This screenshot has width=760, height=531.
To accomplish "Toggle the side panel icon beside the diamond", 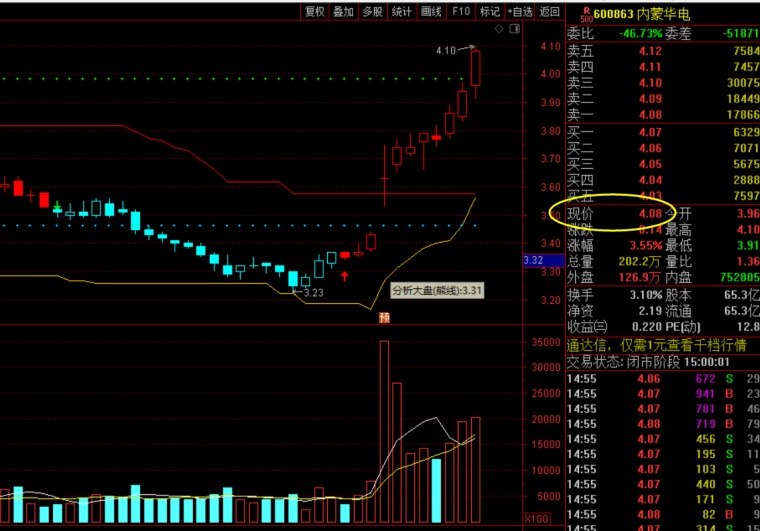I will click(515, 29).
